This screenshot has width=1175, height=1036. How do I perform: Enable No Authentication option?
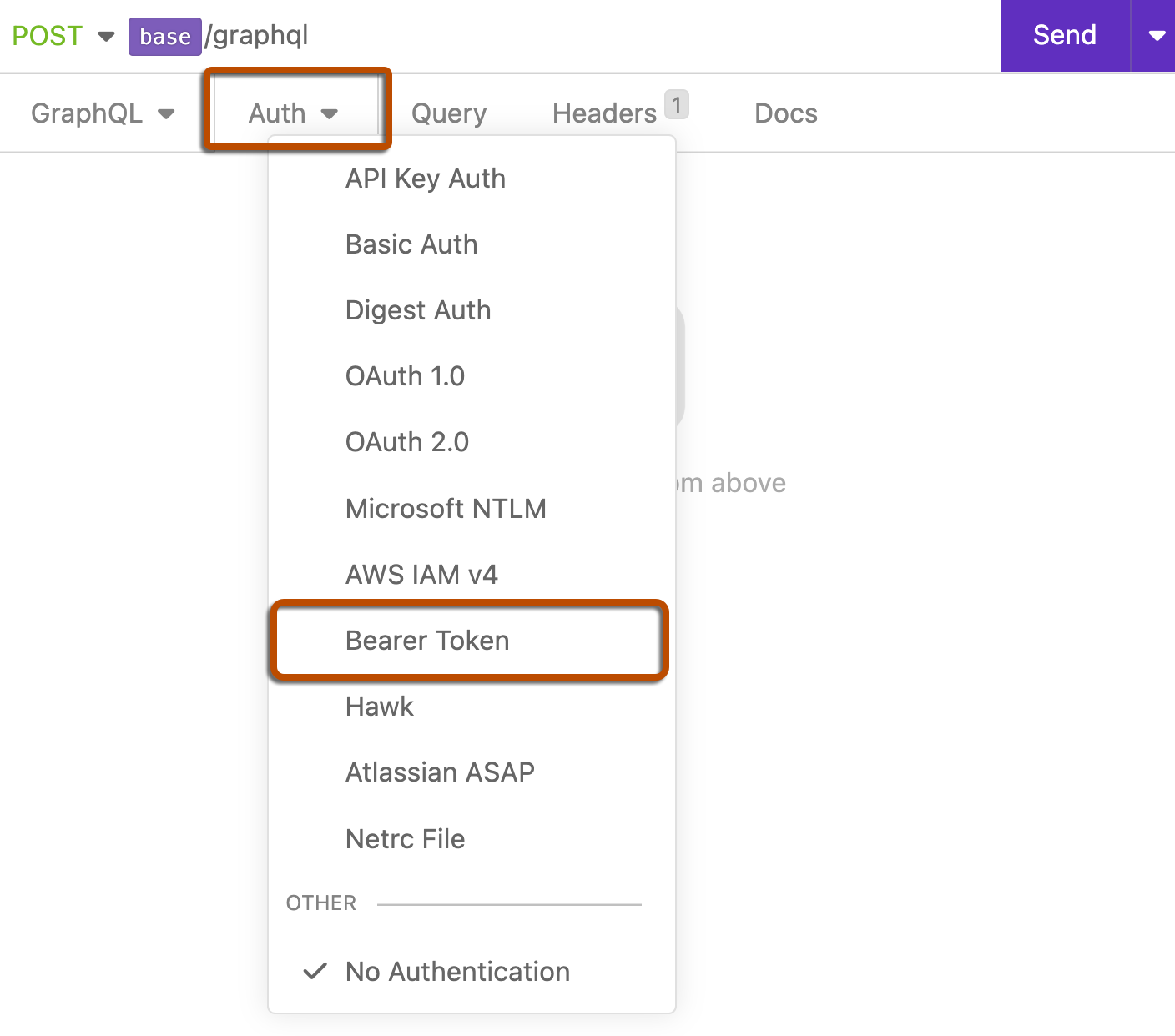tap(456, 971)
